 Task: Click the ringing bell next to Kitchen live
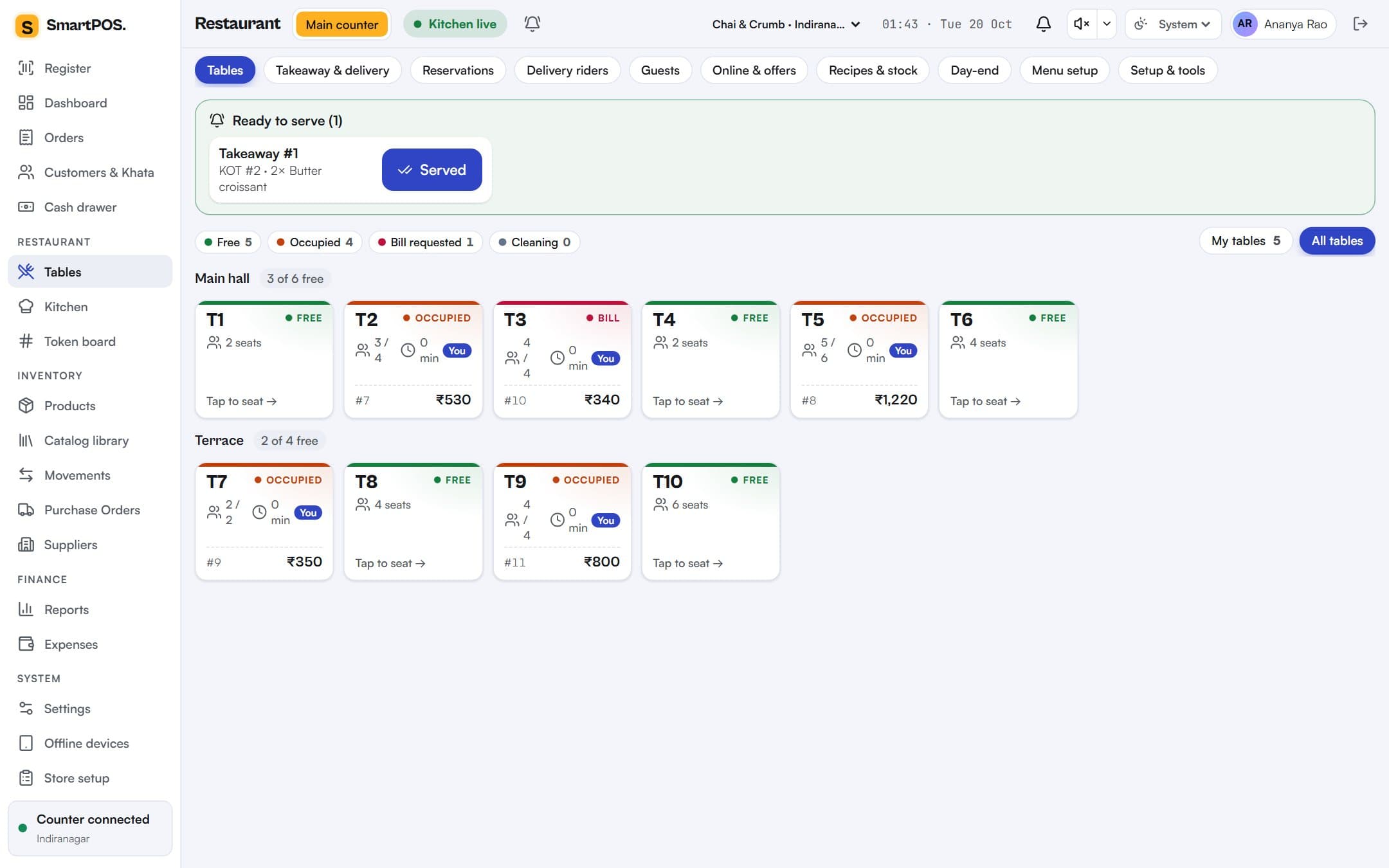pos(532,24)
